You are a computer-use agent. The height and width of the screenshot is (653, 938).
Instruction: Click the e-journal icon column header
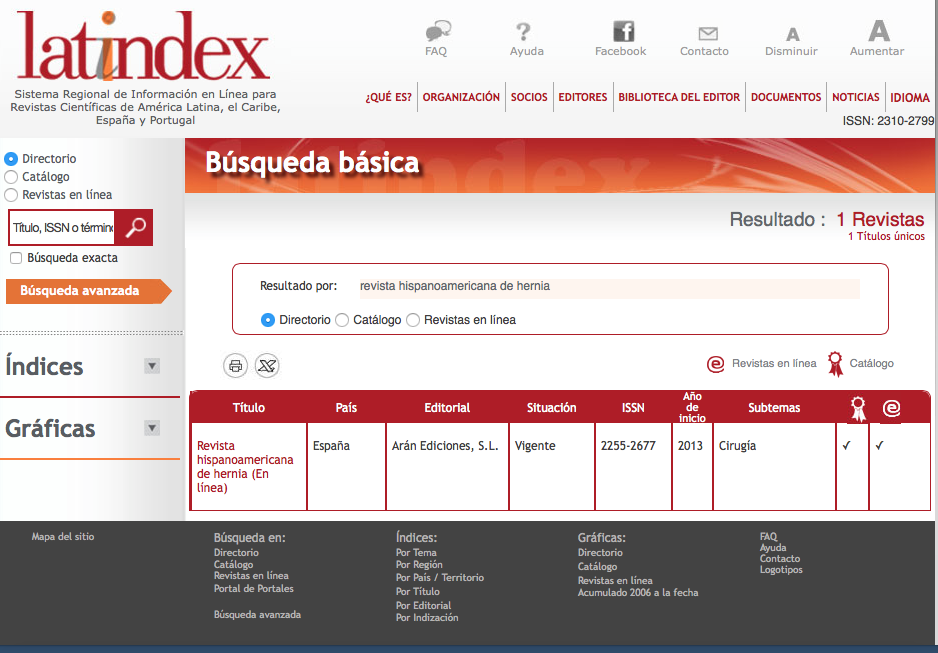[891, 408]
